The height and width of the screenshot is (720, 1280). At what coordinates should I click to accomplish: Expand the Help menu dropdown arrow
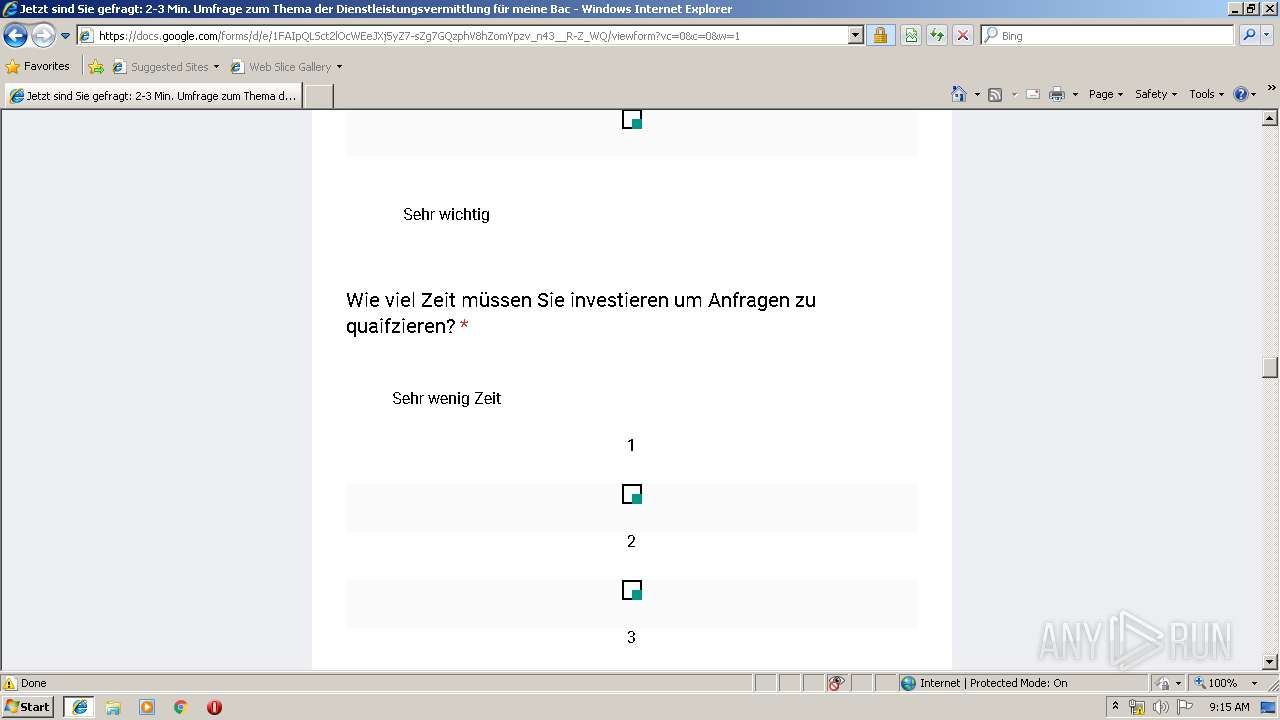1254,95
